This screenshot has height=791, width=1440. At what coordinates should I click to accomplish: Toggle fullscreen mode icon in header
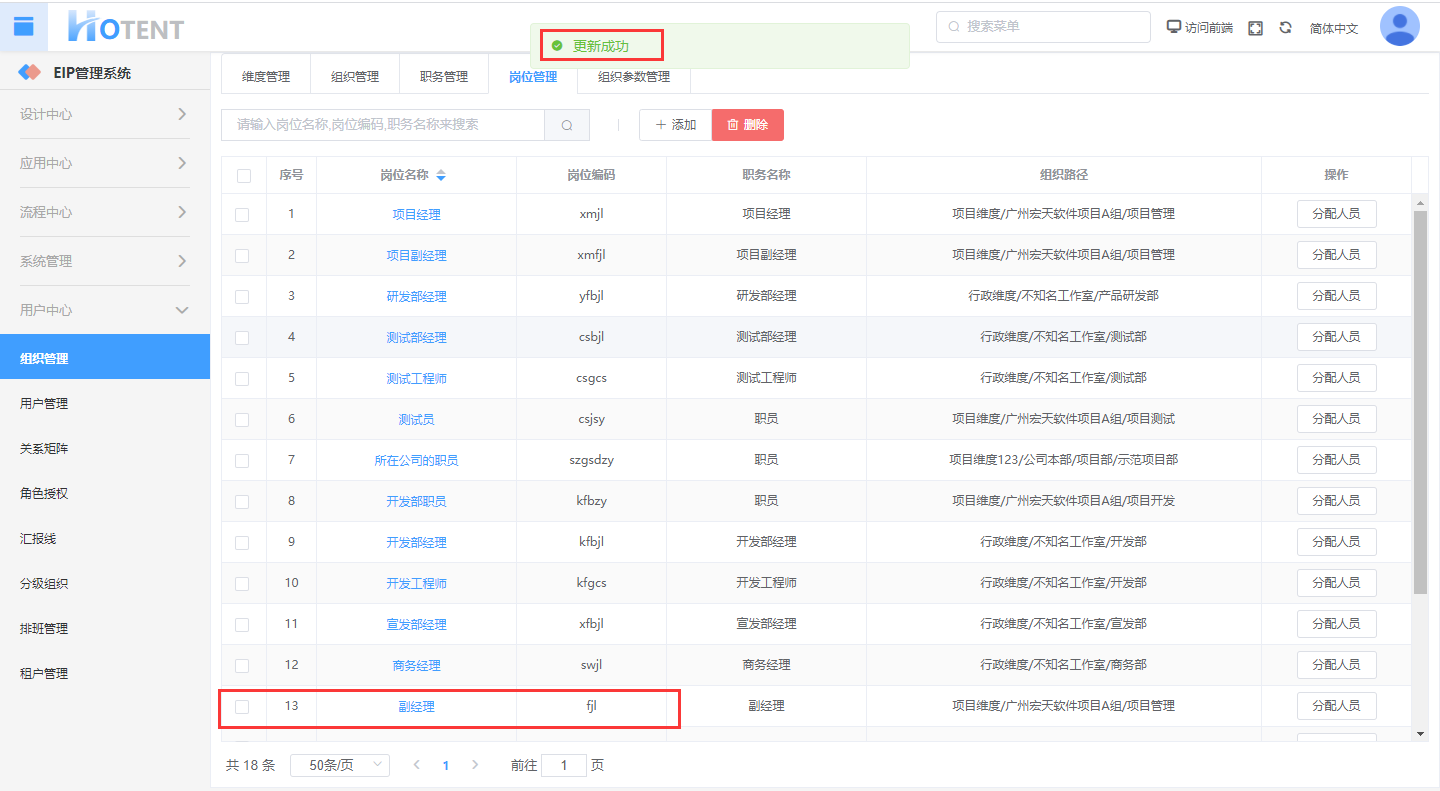[x=1255, y=28]
